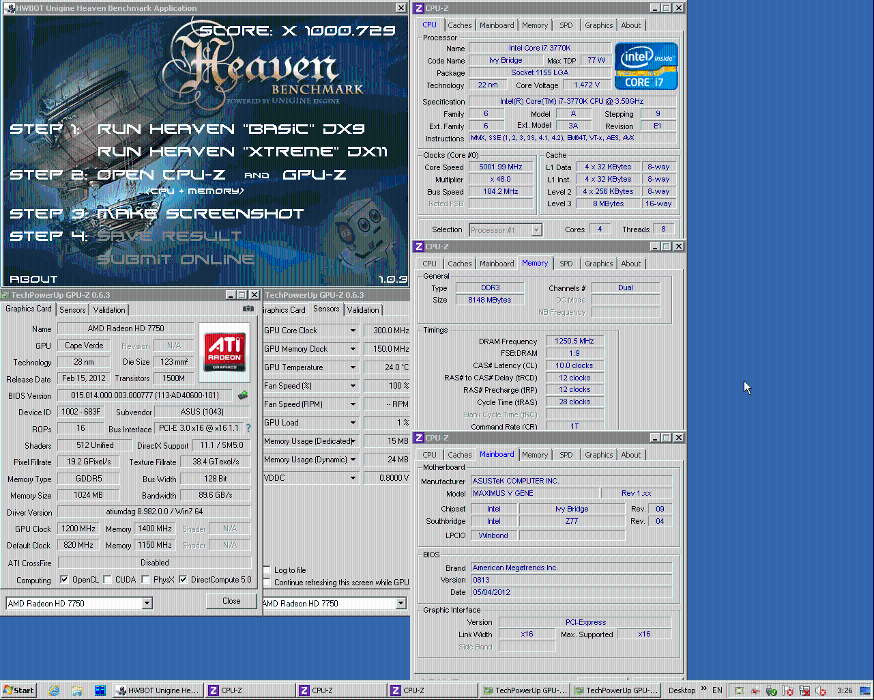Click the ATI Radeon logo in GPU-Z

pyautogui.click(x=225, y=352)
